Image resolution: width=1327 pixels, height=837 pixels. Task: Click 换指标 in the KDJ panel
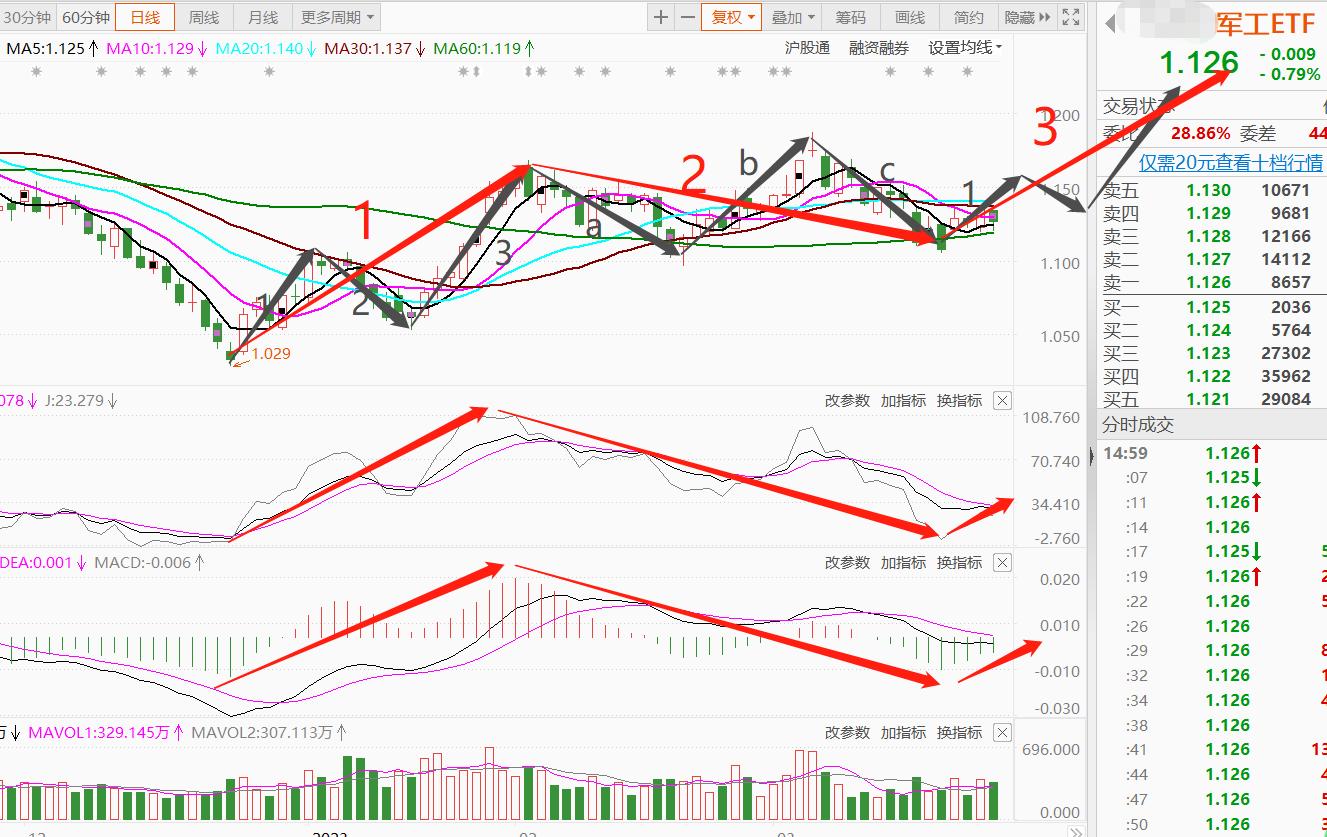(x=959, y=401)
